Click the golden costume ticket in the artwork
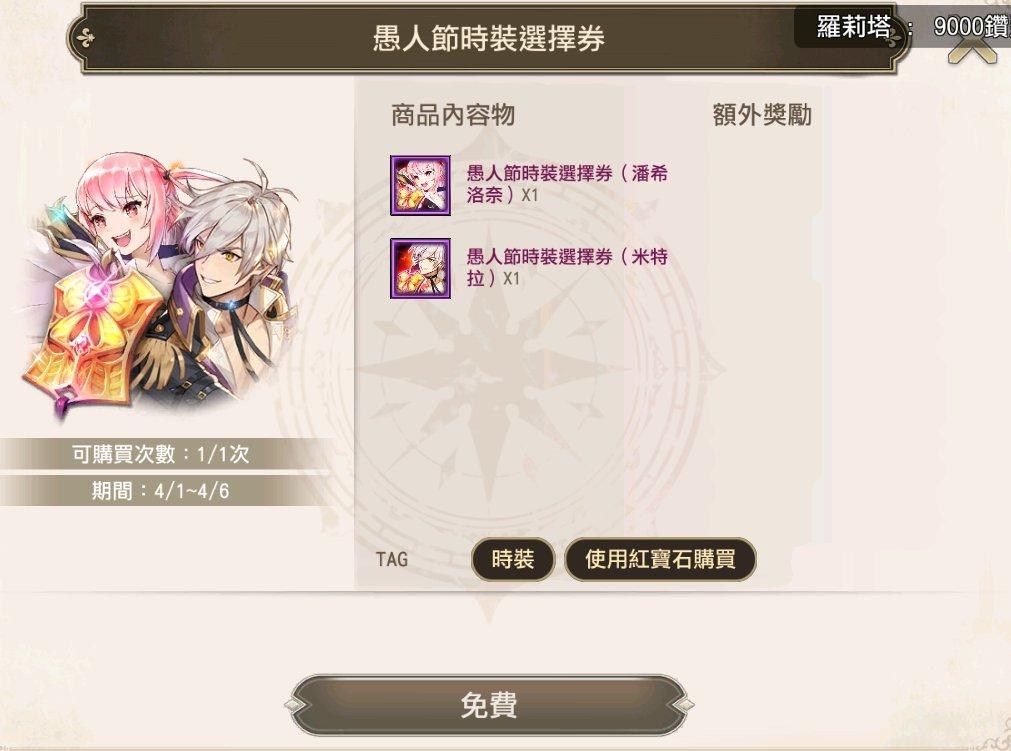Screen dimensions: 1011x751 (90, 338)
